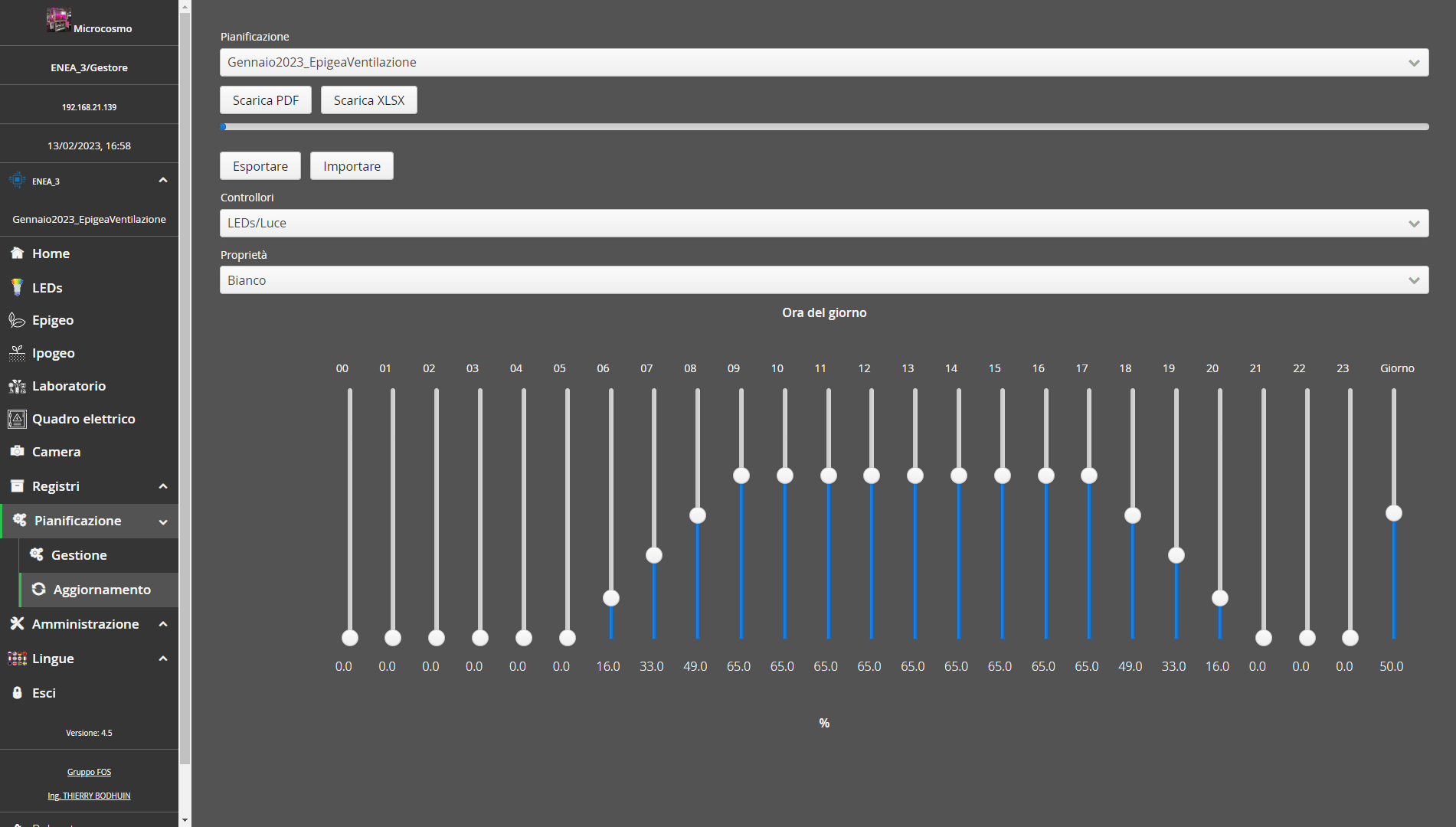The width and height of the screenshot is (1456, 827).
Task: Click the Importare button
Action: click(x=352, y=166)
